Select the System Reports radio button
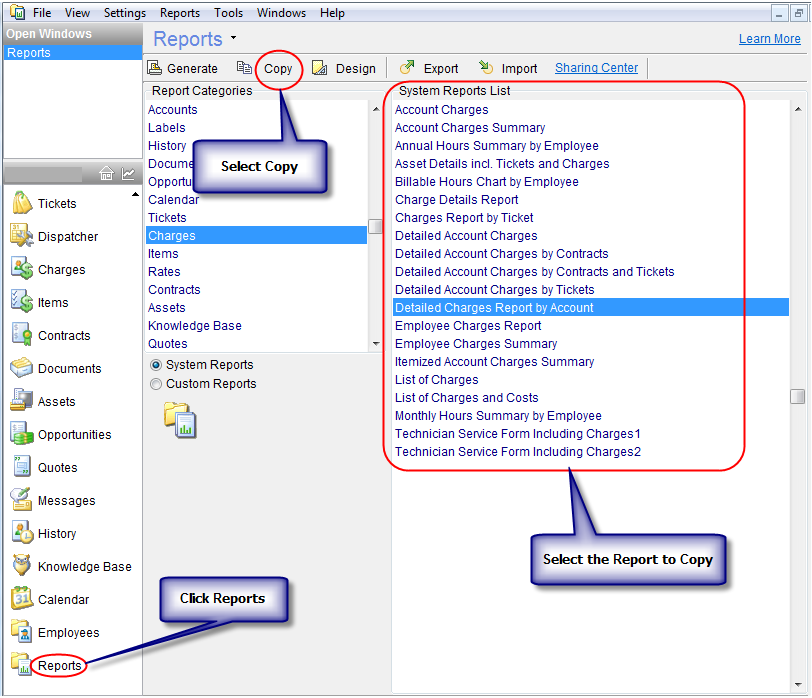Viewport: 812px width, 698px height. point(155,365)
